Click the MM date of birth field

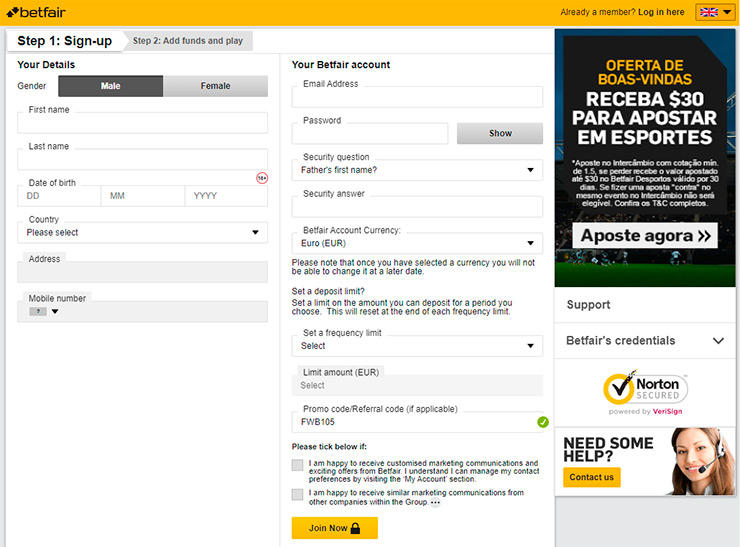tap(143, 196)
